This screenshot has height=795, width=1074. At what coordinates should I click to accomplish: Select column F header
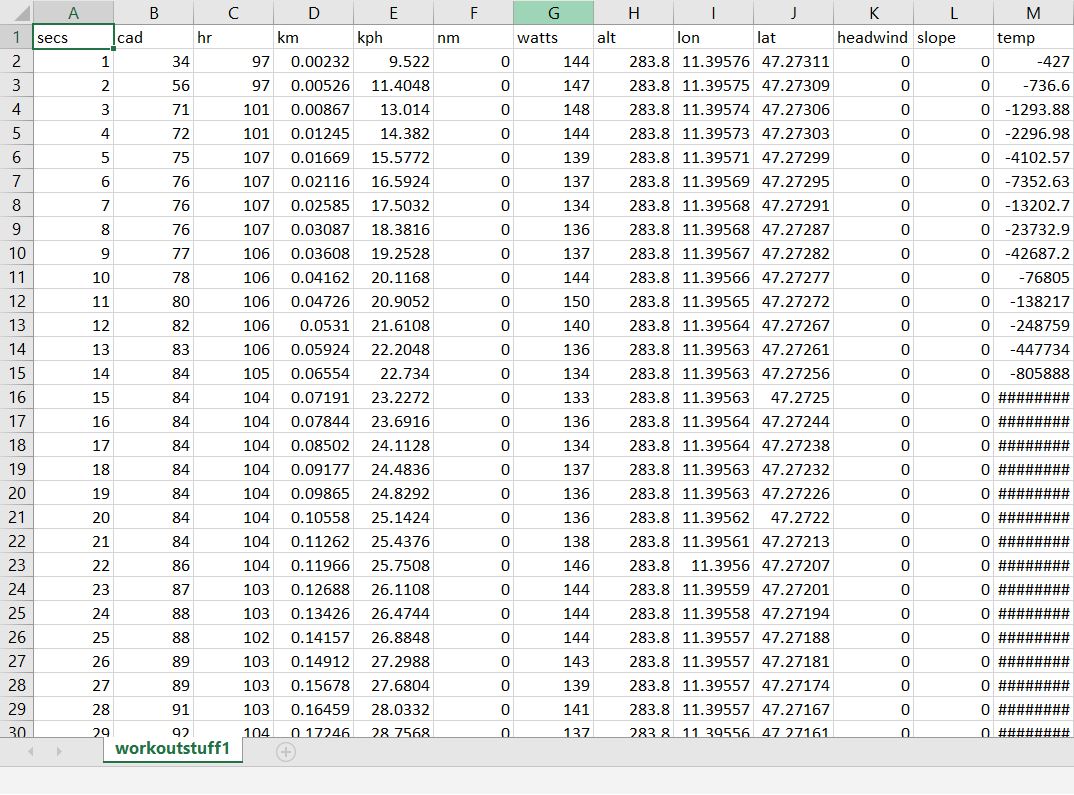(x=473, y=13)
